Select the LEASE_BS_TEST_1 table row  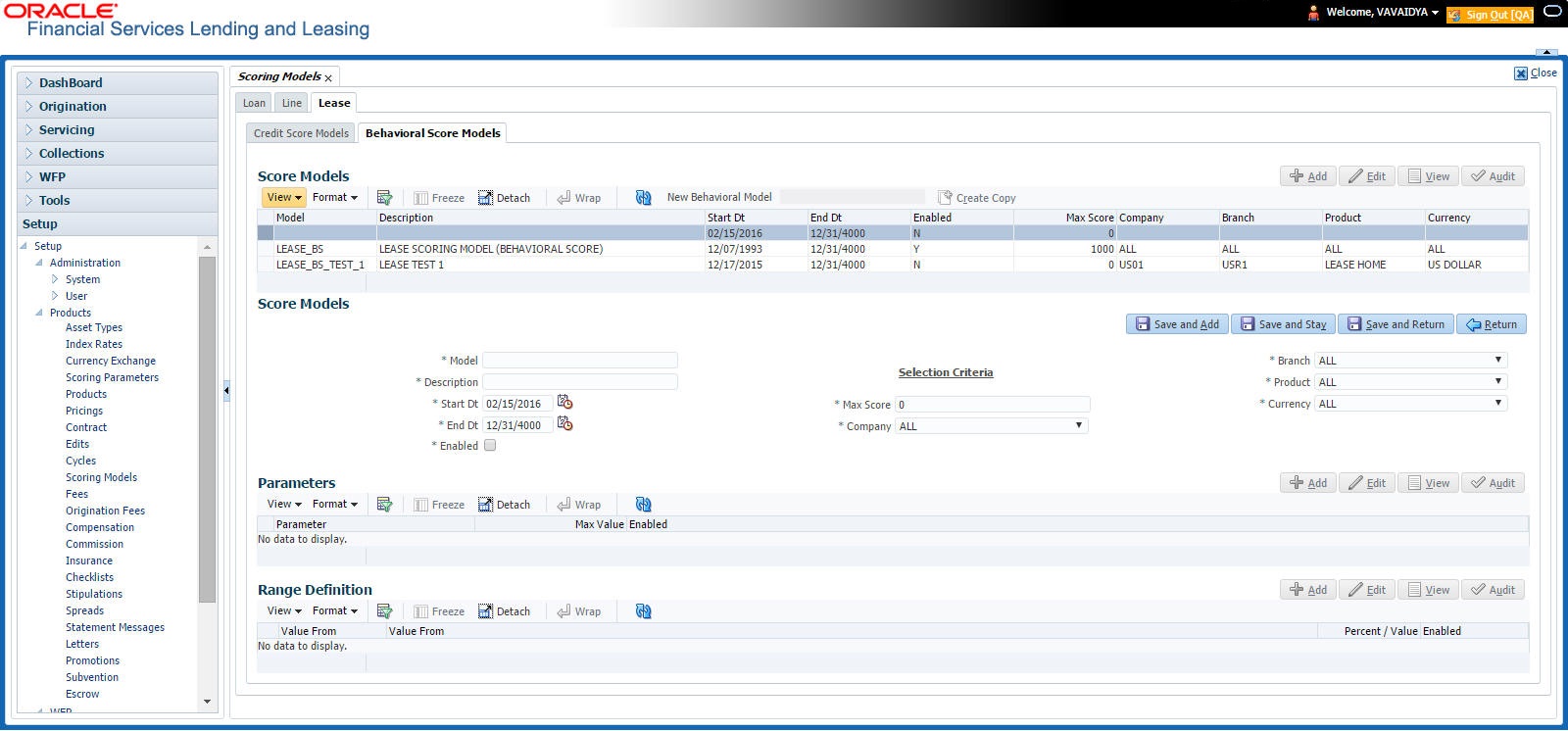(x=893, y=265)
